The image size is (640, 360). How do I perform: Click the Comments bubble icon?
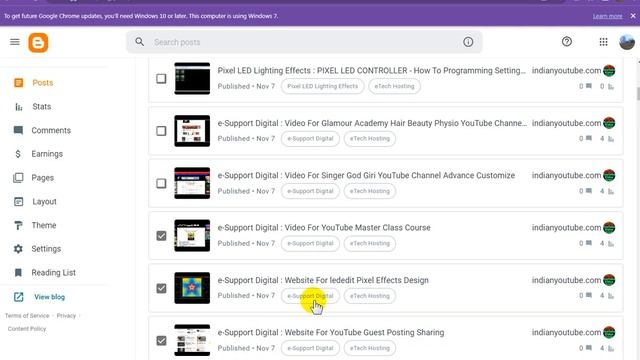[18, 130]
